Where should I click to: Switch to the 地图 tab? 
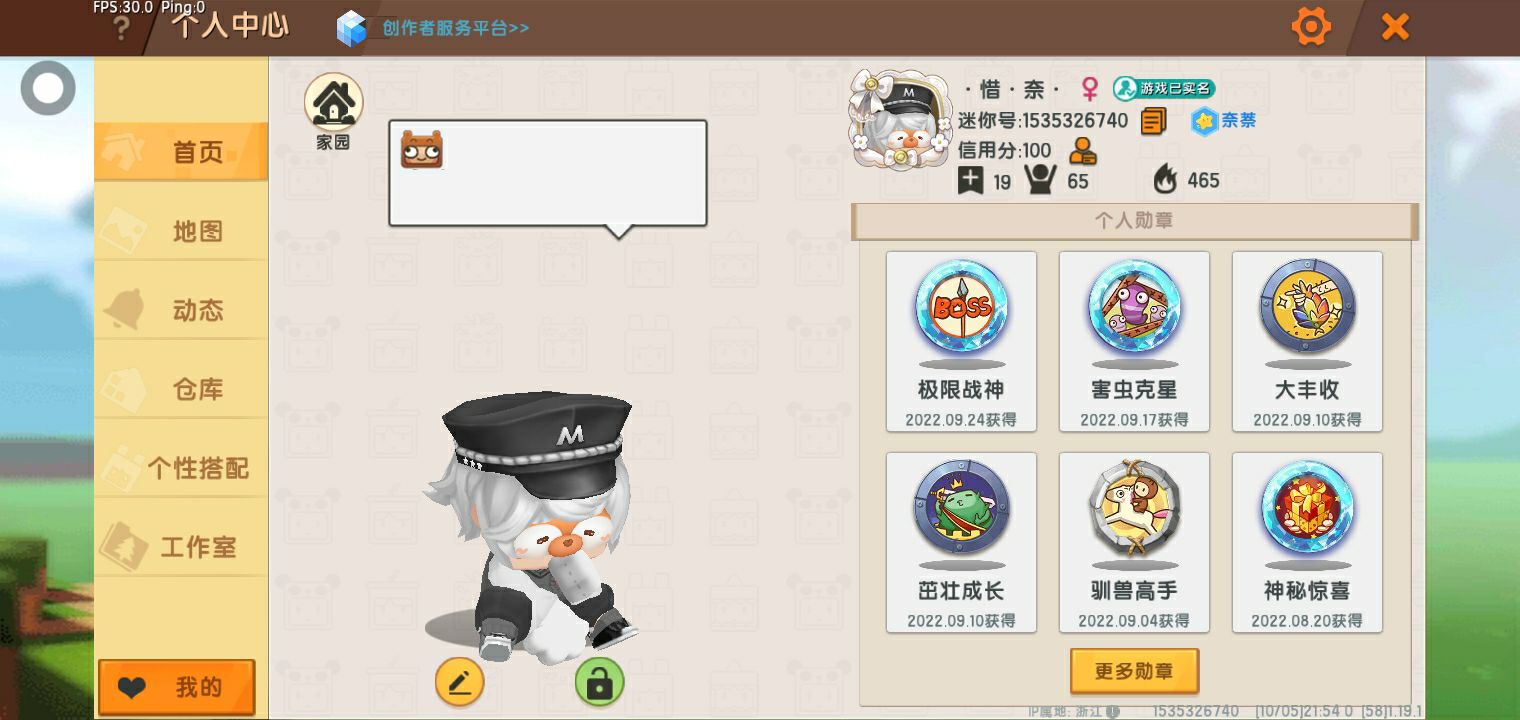(182, 231)
